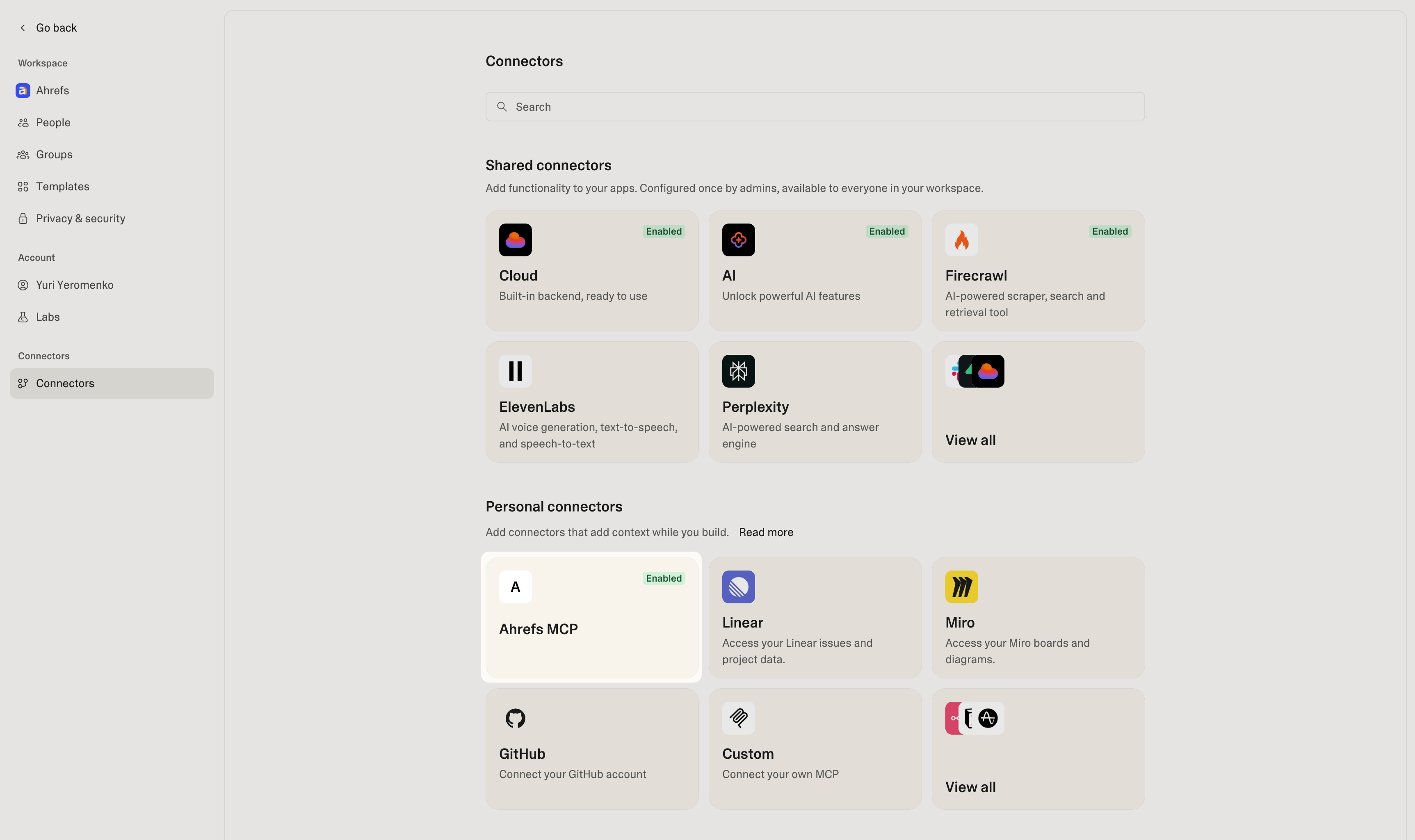Click the Firecrawl flame icon
This screenshot has height=840, width=1415.
point(961,240)
